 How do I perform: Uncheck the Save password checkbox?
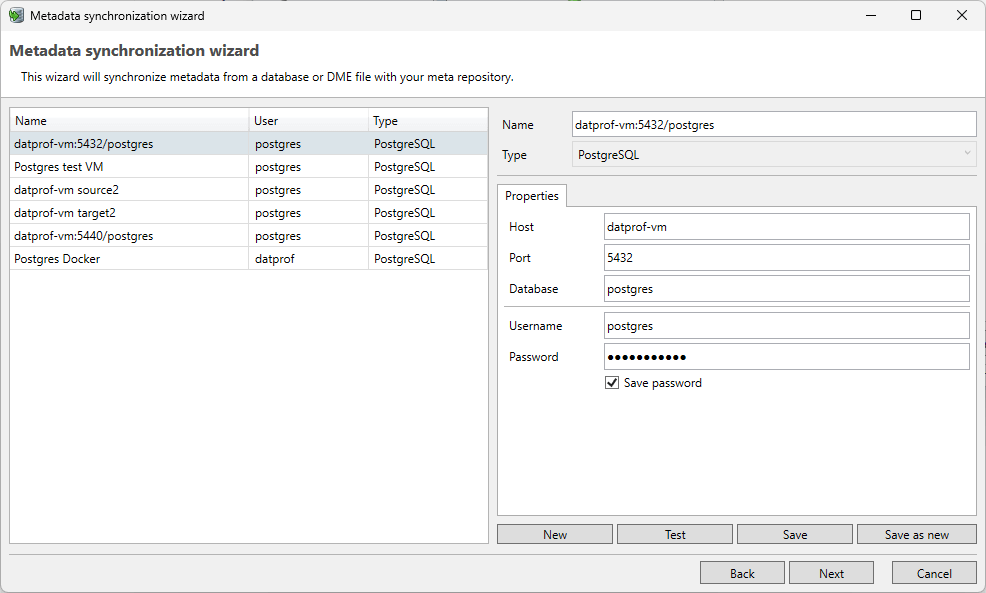pos(611,382)
